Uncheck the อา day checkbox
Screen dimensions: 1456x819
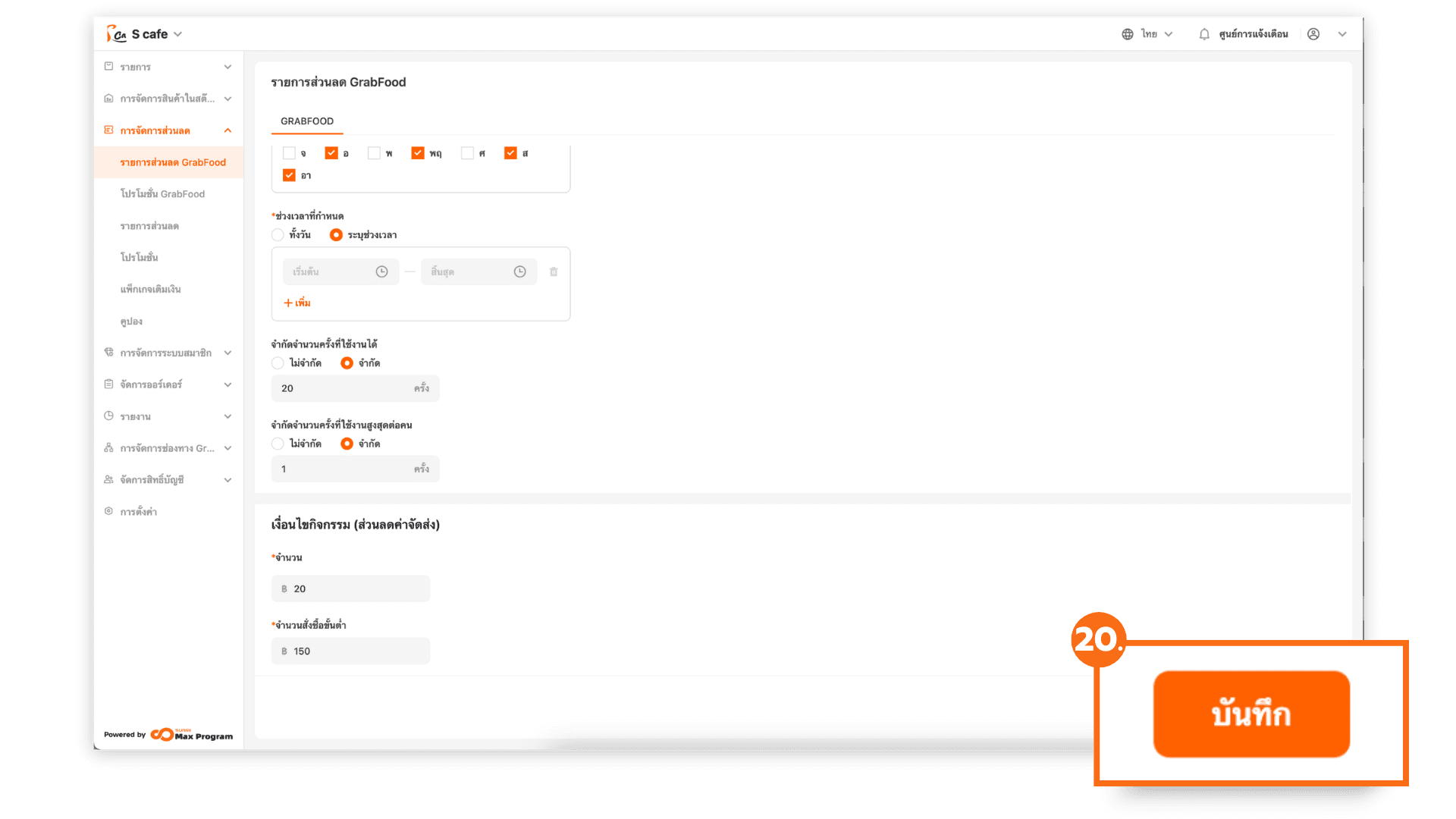289,175
